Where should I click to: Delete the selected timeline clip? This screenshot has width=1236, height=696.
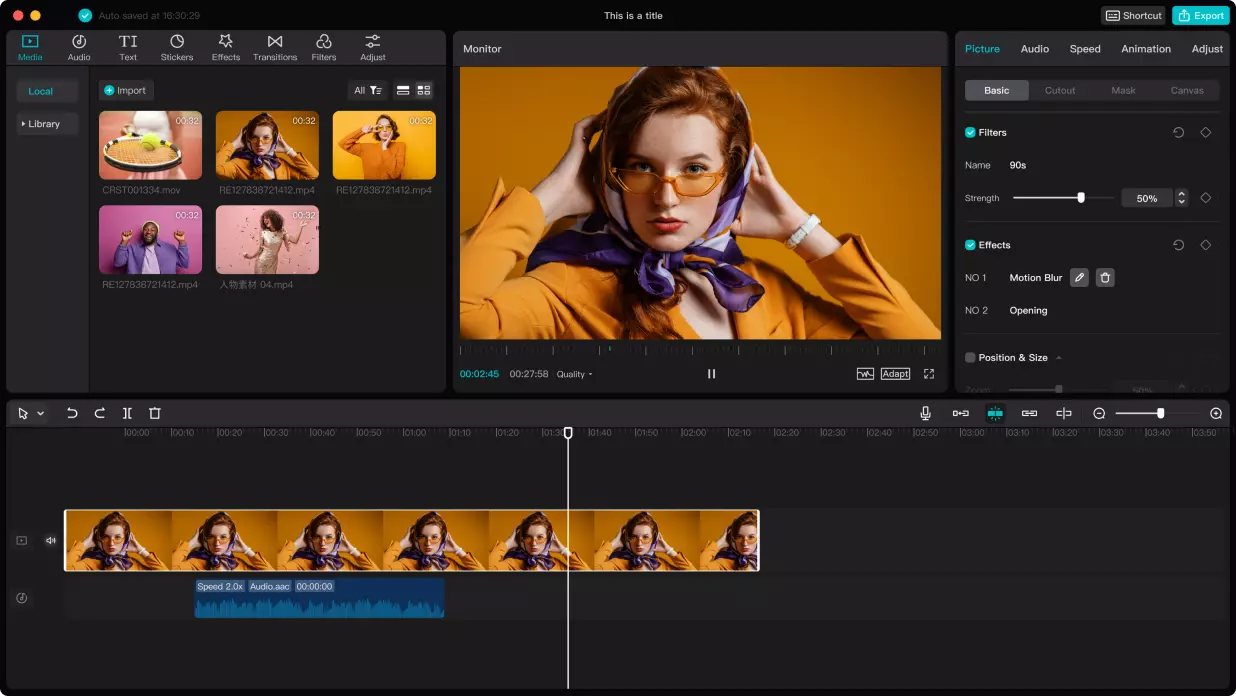point(155,413)
